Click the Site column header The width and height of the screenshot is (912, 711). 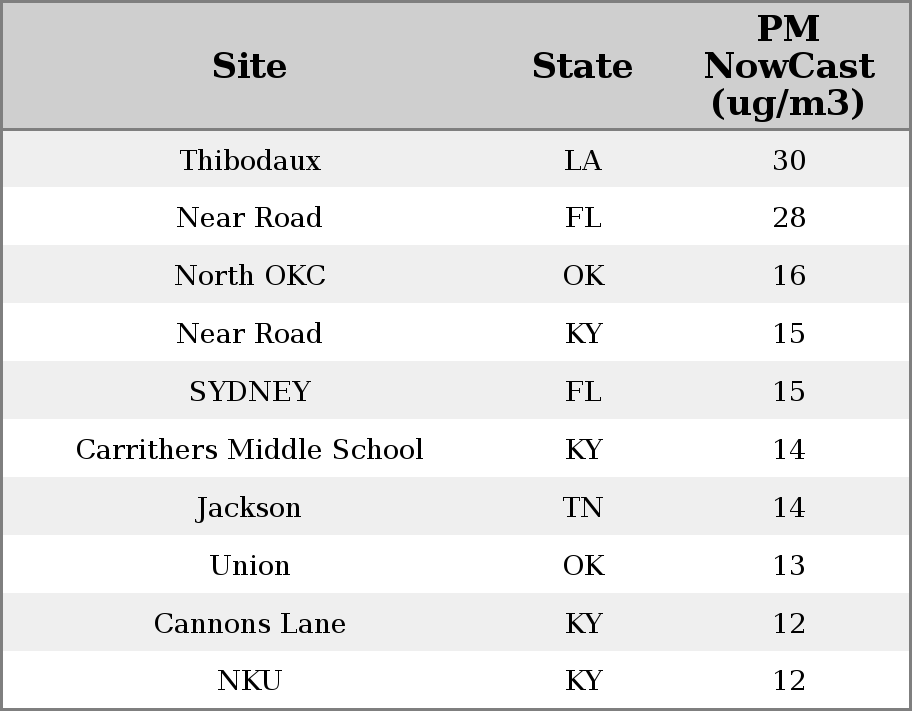pos(250,67)
